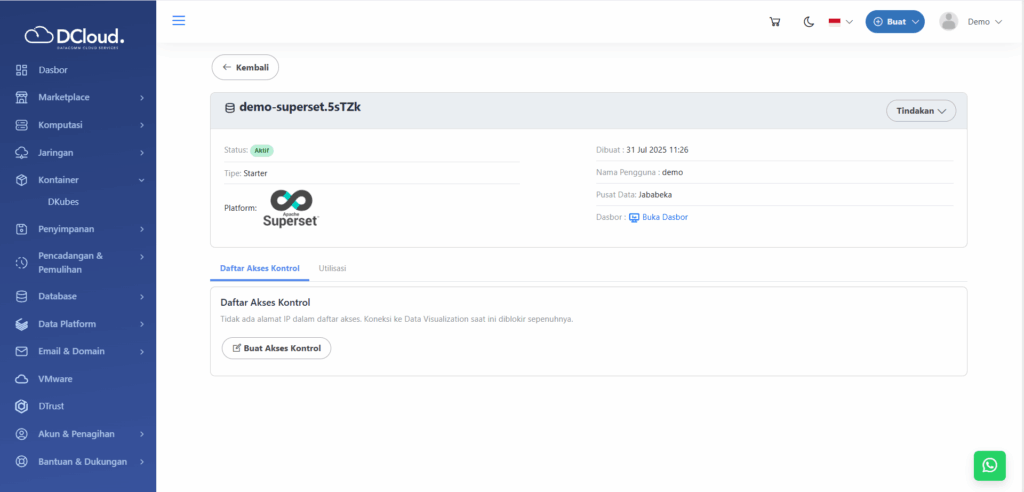
Task: Open Dasbor from the sidebar
Action: [52, 70]
